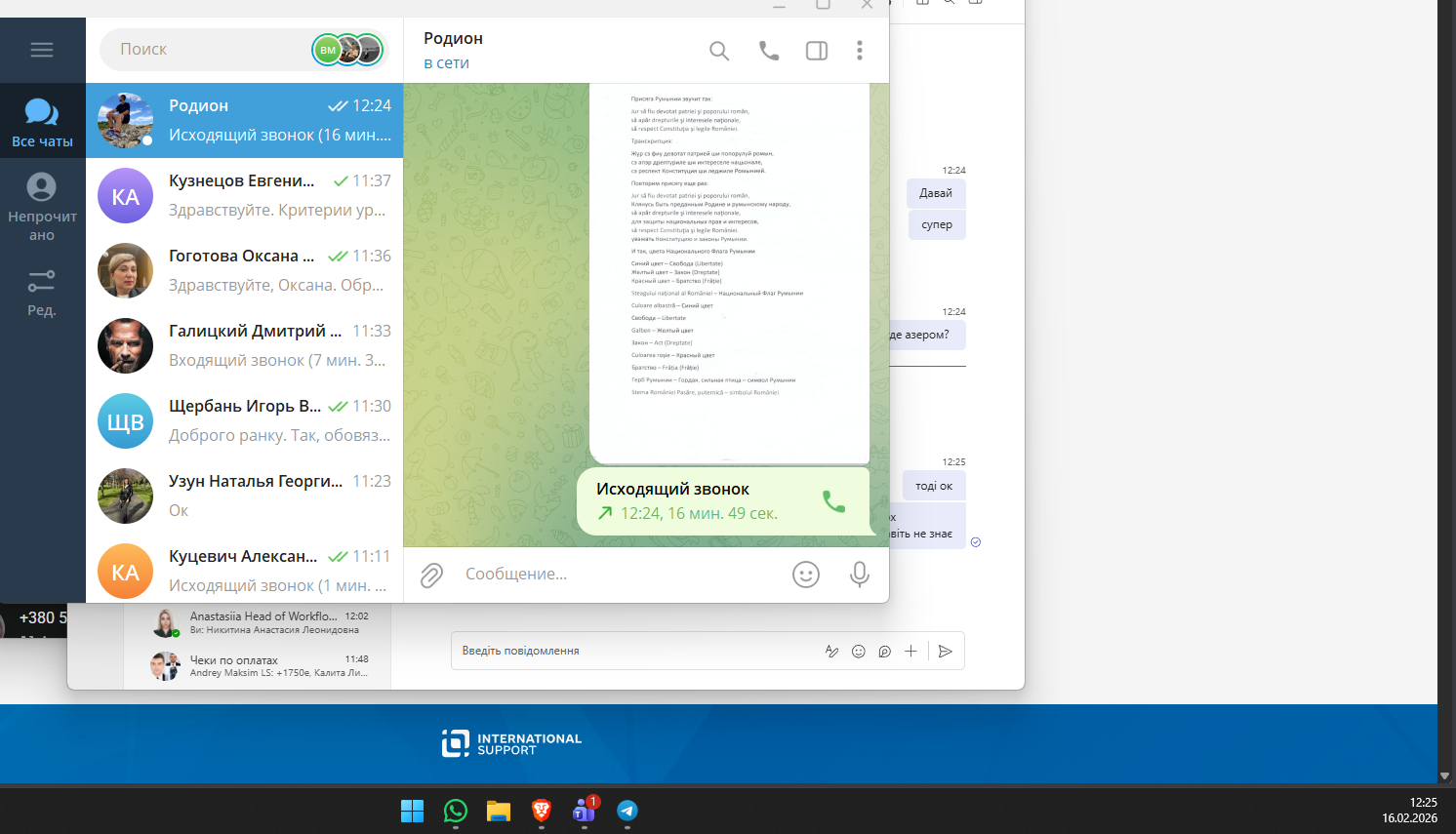Open chat with Гоготова Оксана
This screenshot has height=834, width=1456.
tap(244, 270)
